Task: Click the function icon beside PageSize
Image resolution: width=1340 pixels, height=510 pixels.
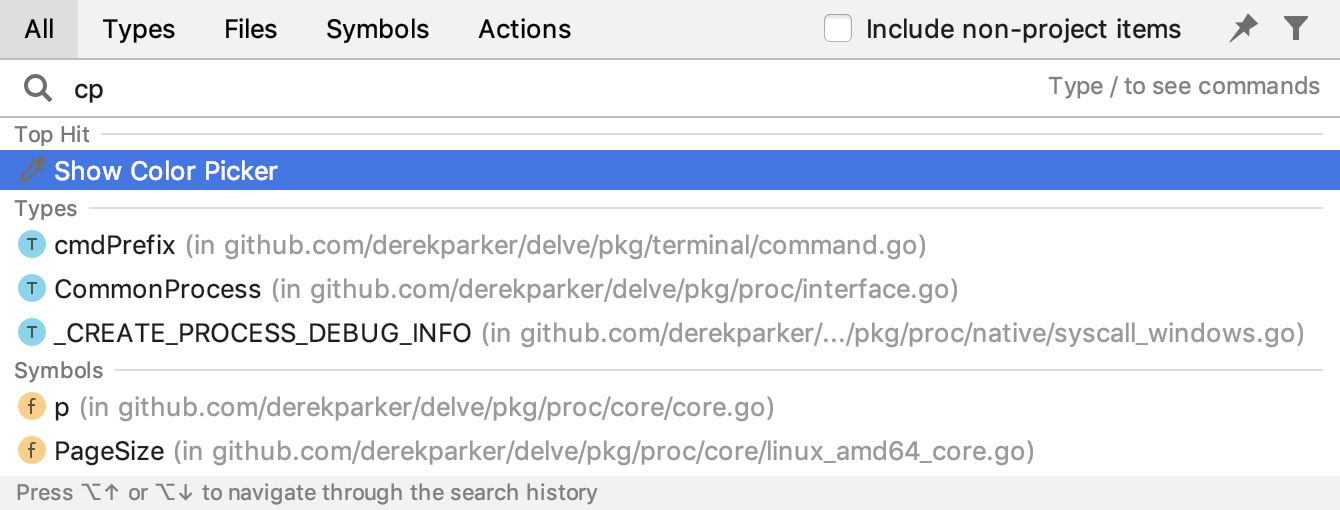Action: pos(33,451)
